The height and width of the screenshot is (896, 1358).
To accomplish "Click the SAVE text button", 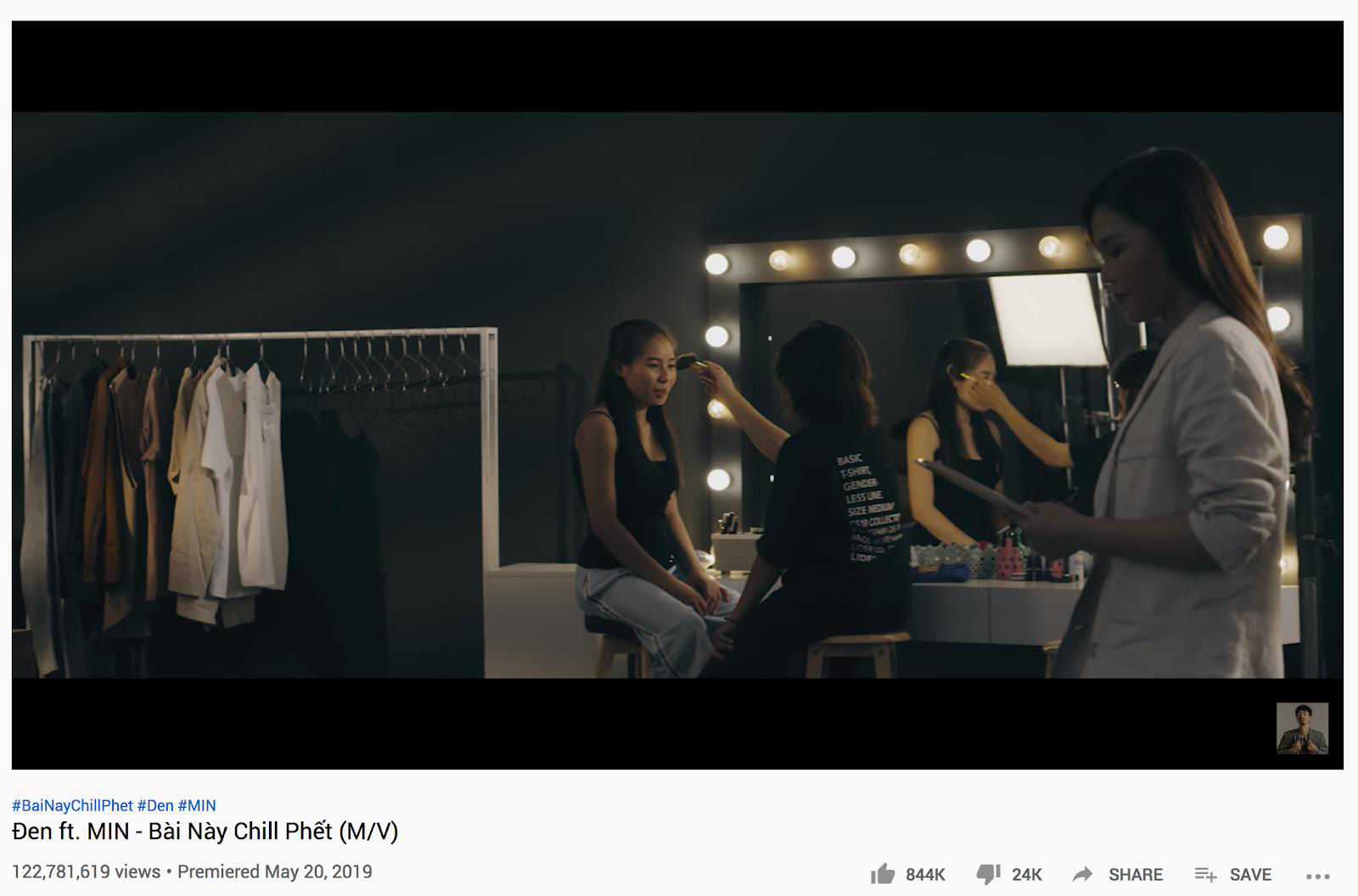I will (x=1250, y=875).
